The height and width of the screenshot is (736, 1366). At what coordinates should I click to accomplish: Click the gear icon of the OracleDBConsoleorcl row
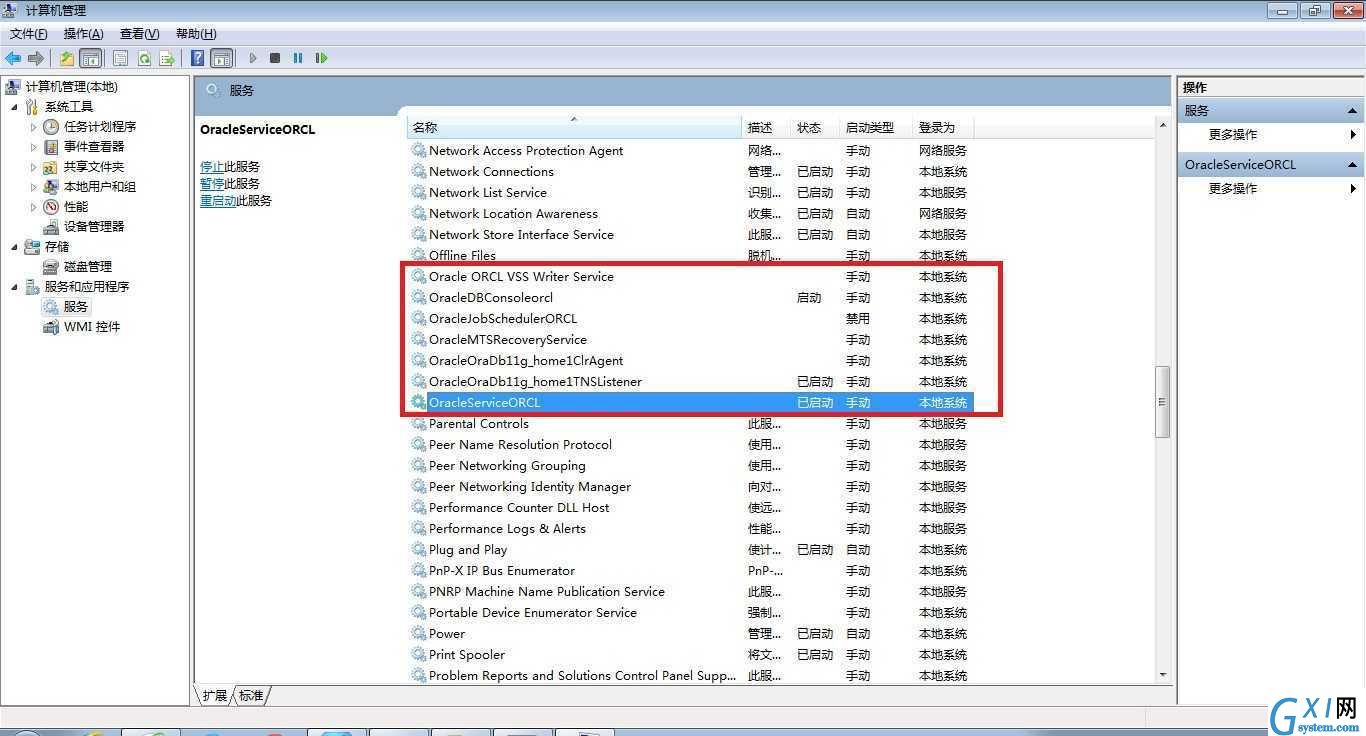point(419,297)
